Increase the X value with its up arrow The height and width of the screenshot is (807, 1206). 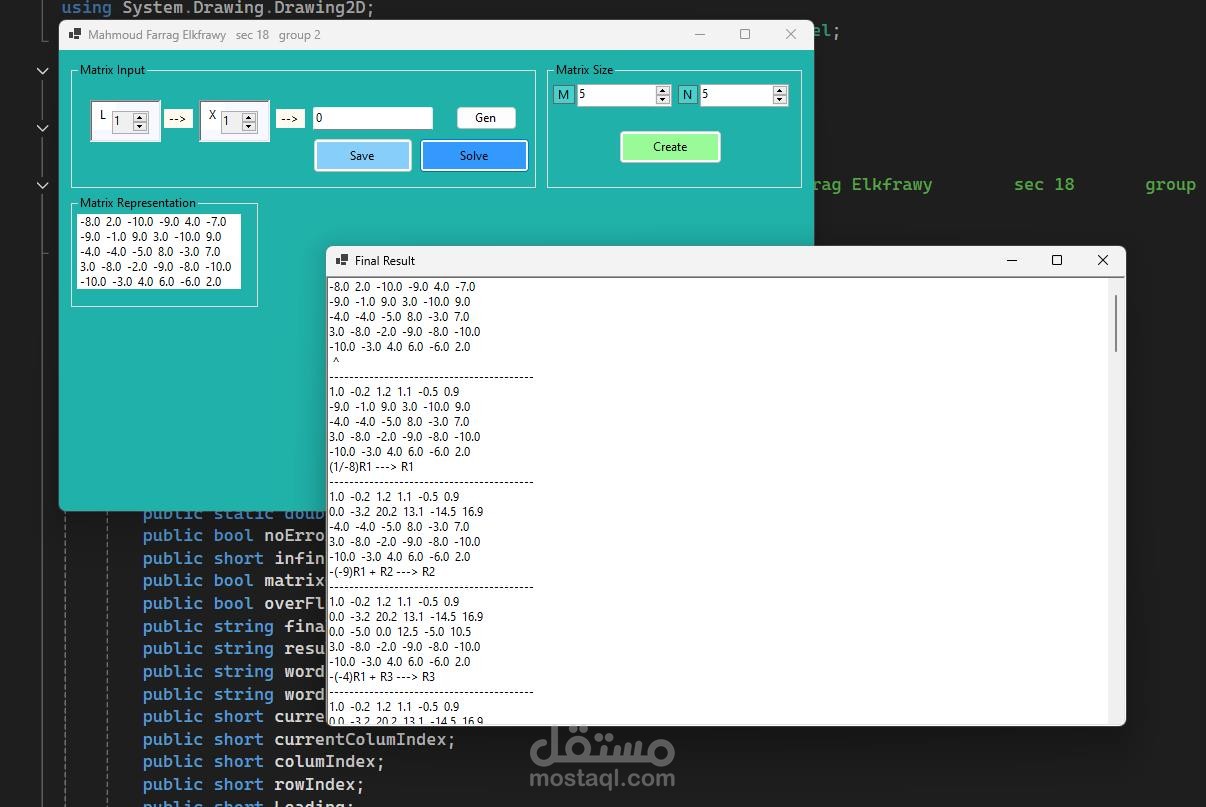pos(249,117)
